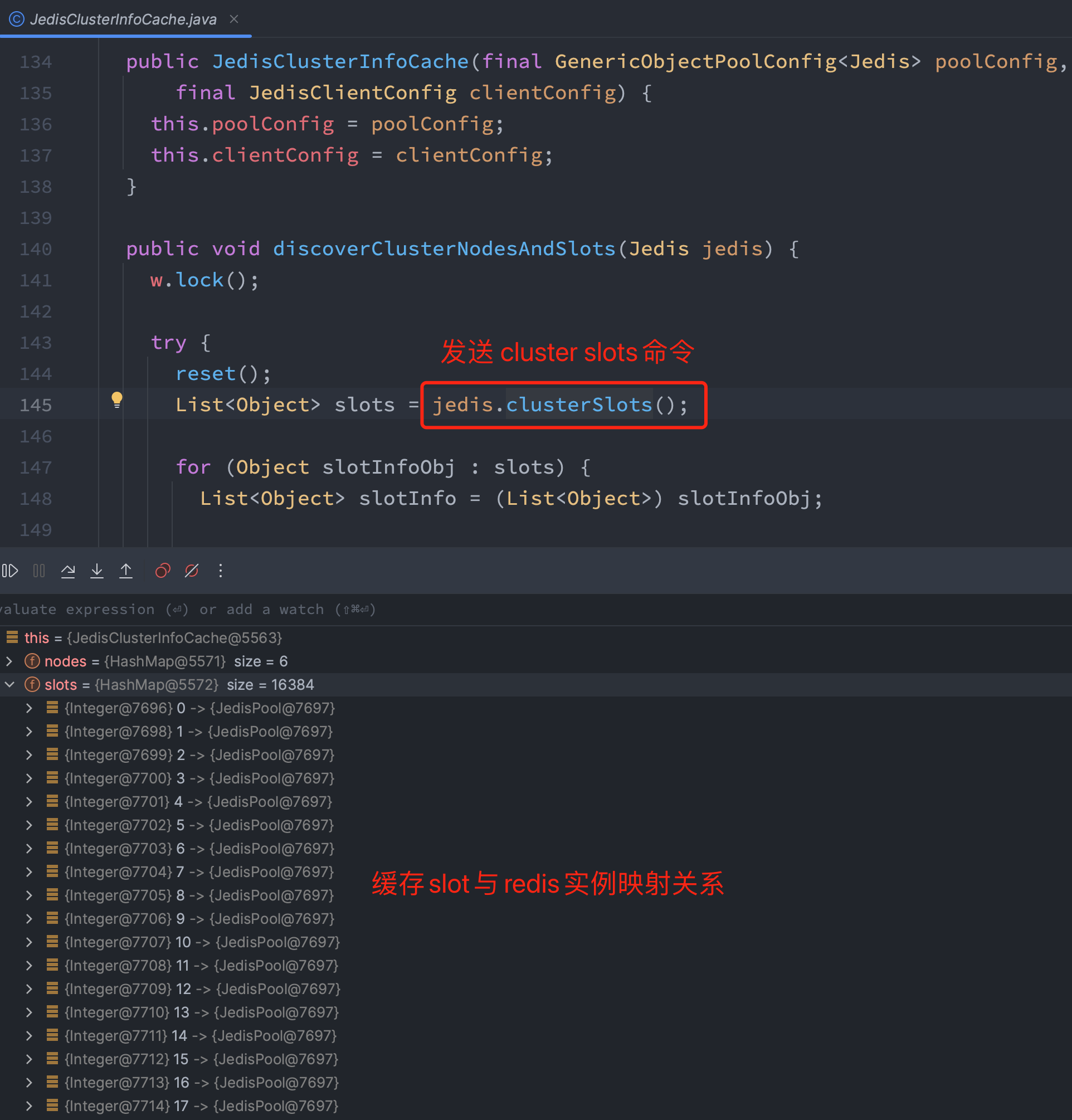Click the Step Into icon

(x=97, y=571)
